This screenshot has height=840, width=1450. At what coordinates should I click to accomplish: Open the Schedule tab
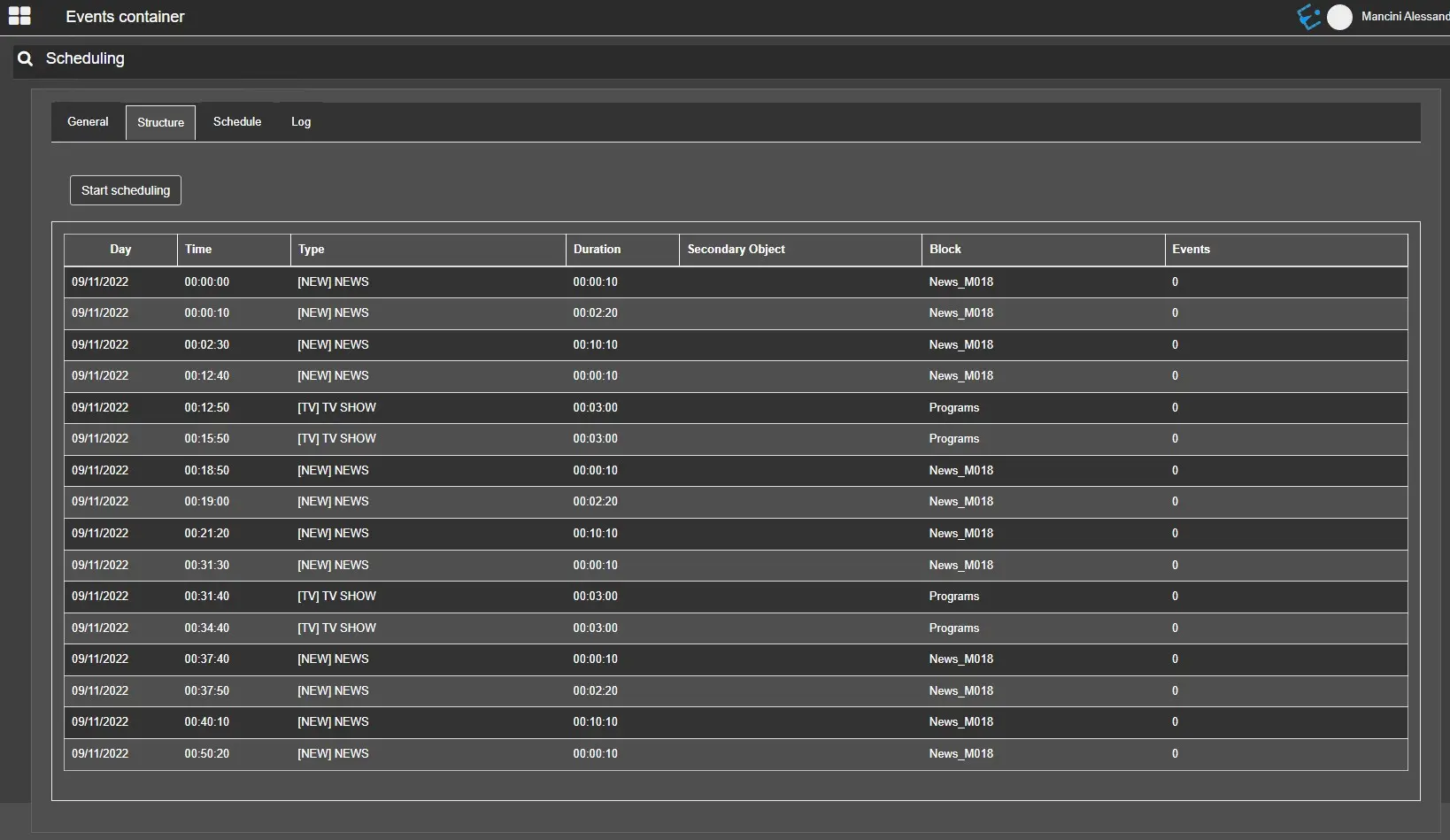pos(237,122)
